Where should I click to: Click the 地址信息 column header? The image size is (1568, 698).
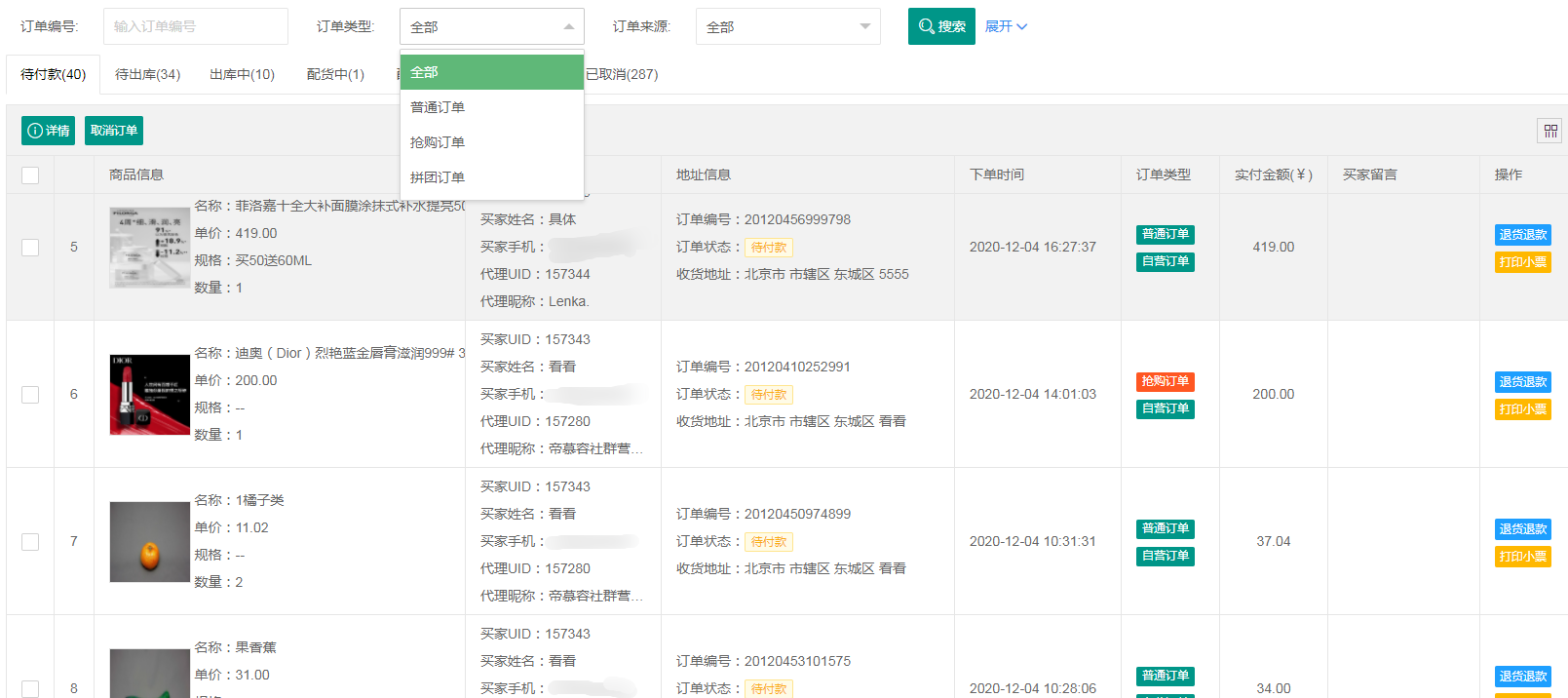pos(704,174)
